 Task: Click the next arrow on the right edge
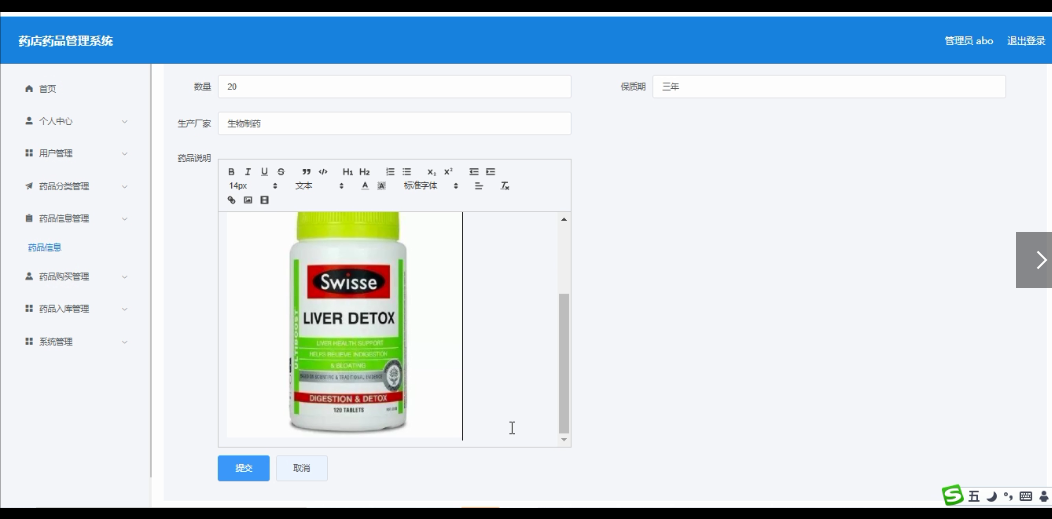pyautogui.click(x=1034, y=260)
